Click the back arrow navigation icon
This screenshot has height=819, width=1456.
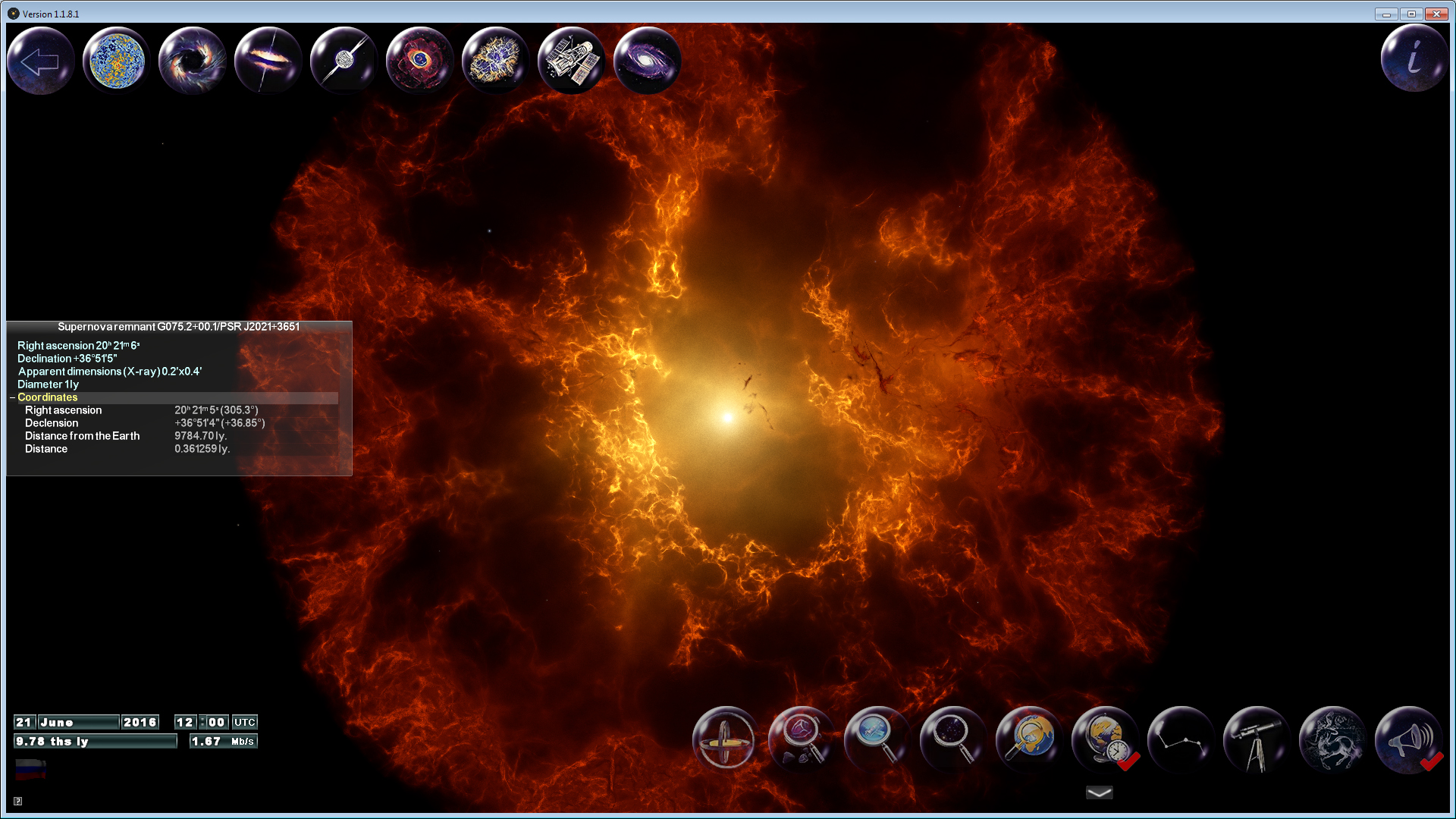(x=39, y=60)
